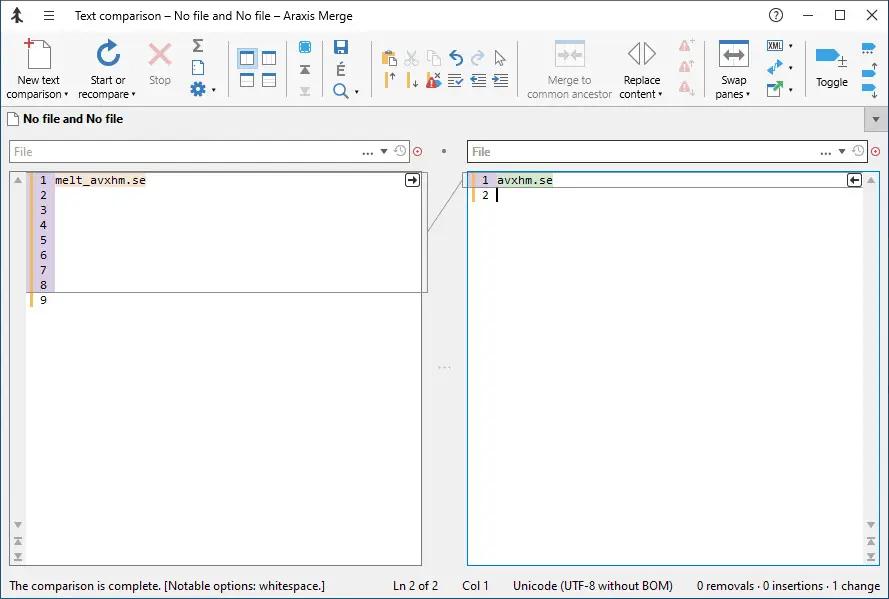Click the Save floppy disk icon
Viewport: 889px width, 599px height.
click(341, 47)
